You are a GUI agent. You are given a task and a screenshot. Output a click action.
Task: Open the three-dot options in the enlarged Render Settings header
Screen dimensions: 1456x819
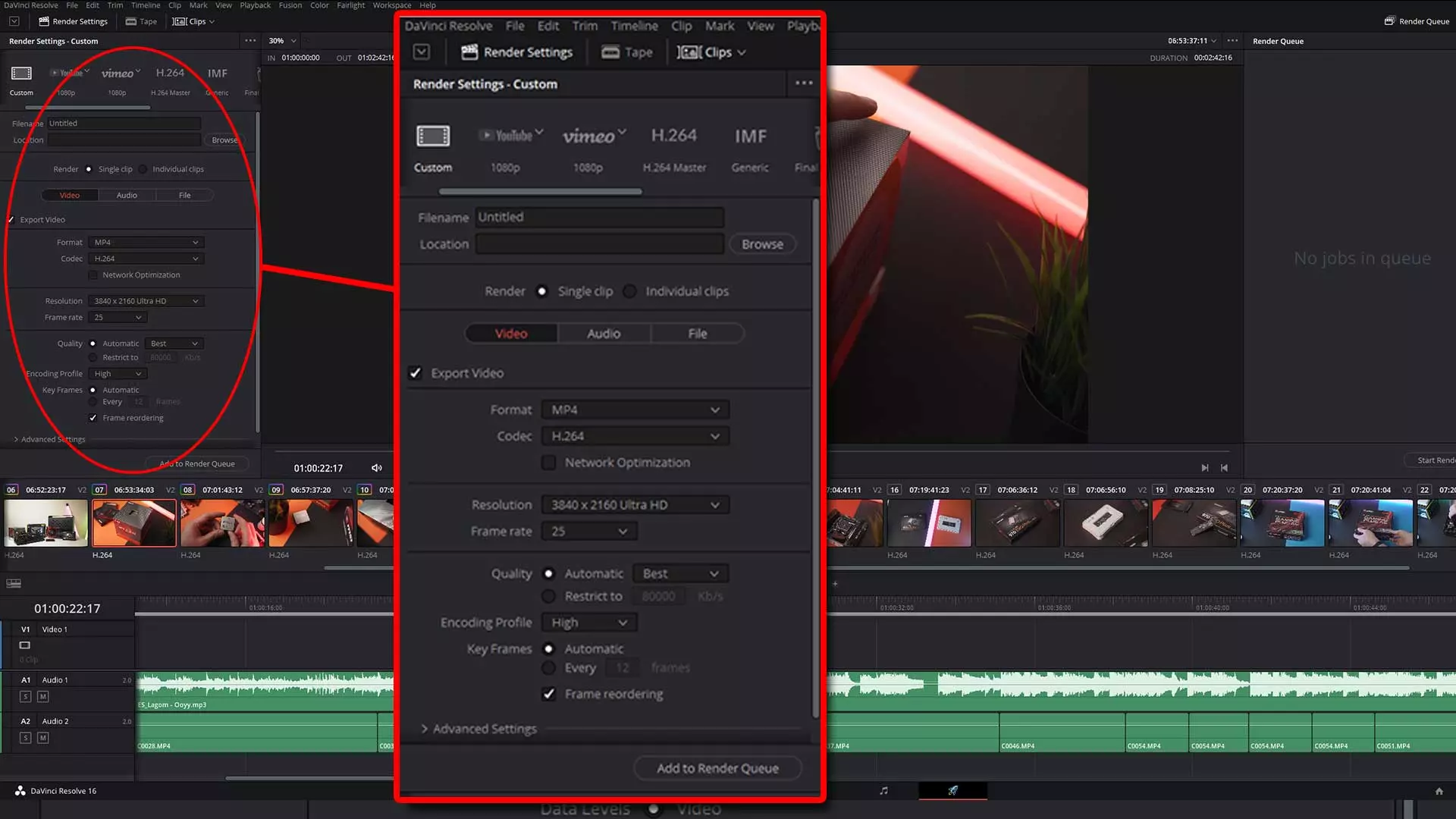804,83
